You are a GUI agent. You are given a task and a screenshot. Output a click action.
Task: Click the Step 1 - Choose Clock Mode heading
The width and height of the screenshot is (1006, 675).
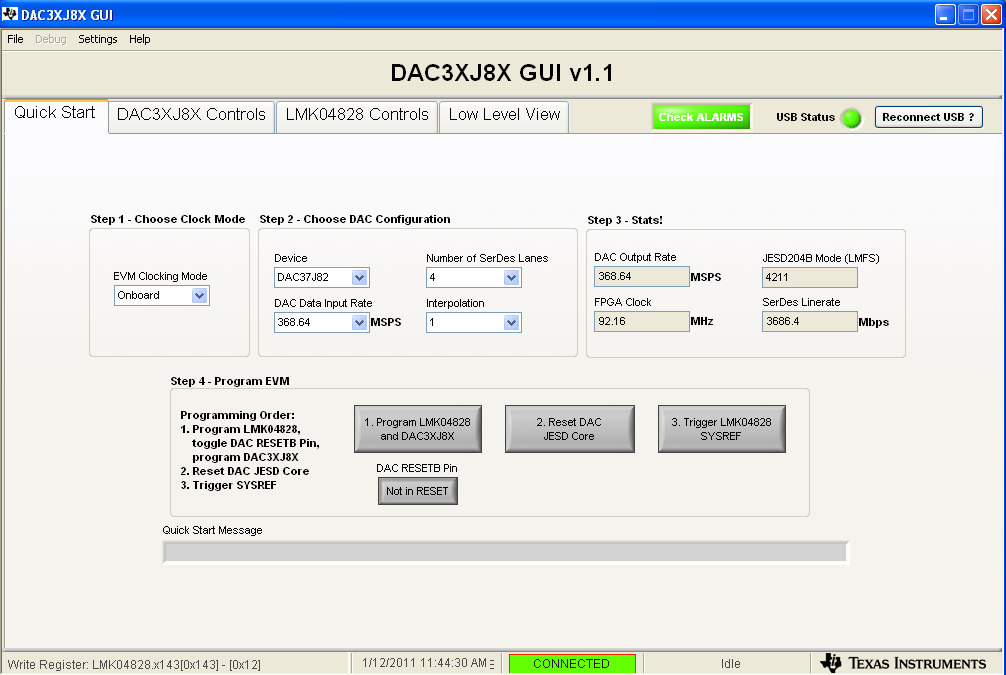(x=167, y=219)
